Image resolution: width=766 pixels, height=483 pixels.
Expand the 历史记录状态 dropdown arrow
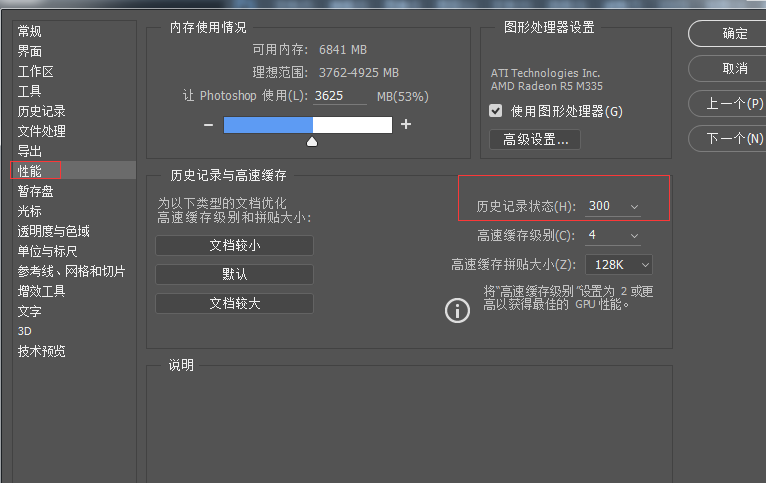(634, 207)
